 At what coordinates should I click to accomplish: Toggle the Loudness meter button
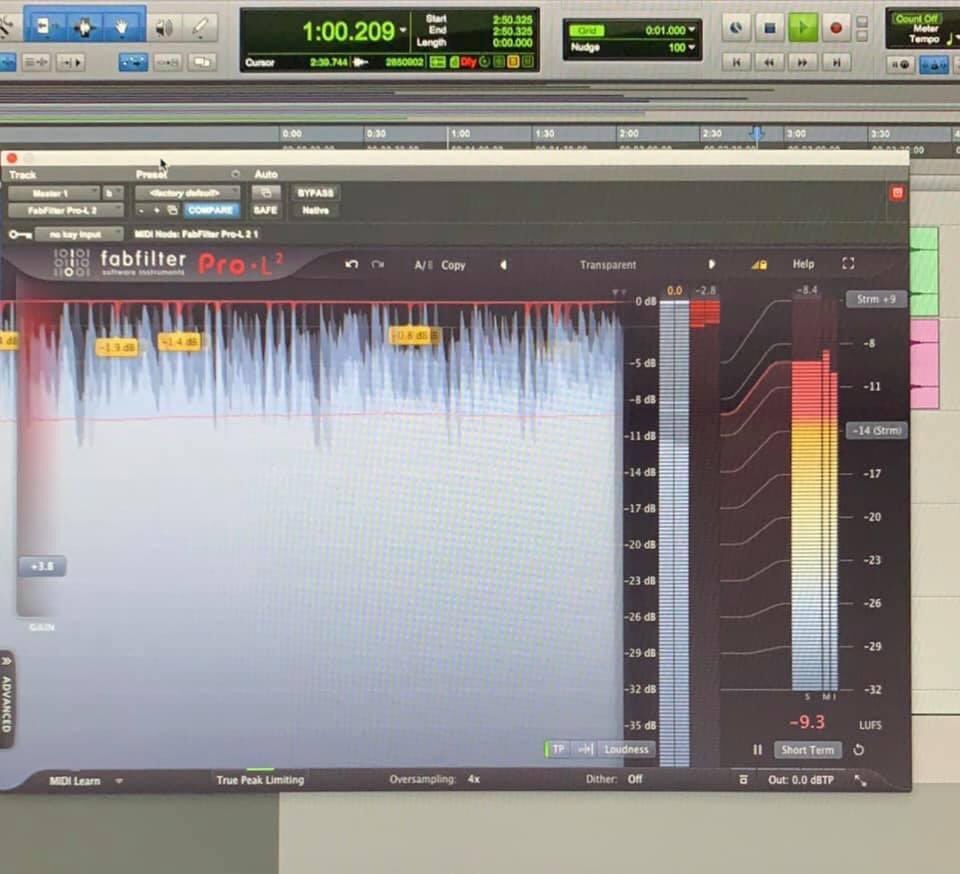(626, 749)
